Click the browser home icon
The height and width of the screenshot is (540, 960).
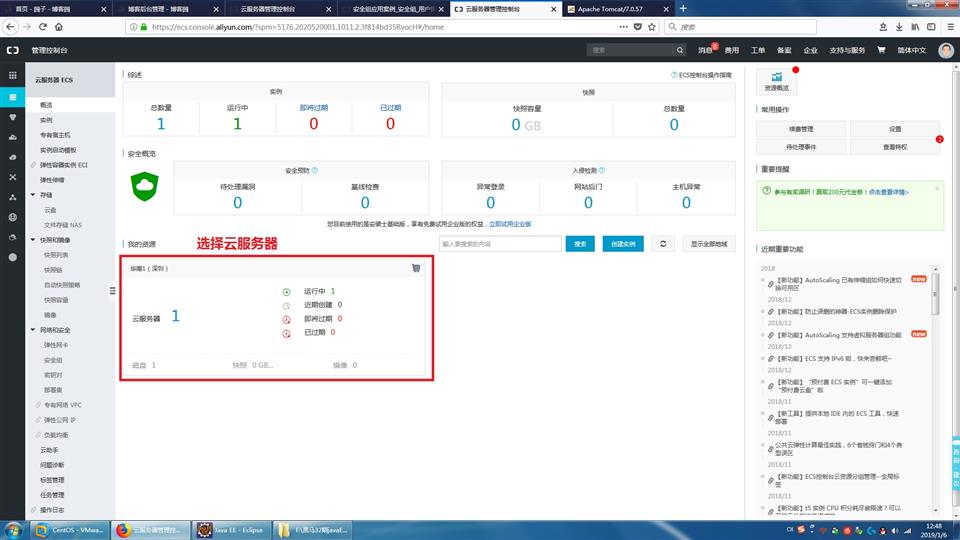(x=59, y=27)
